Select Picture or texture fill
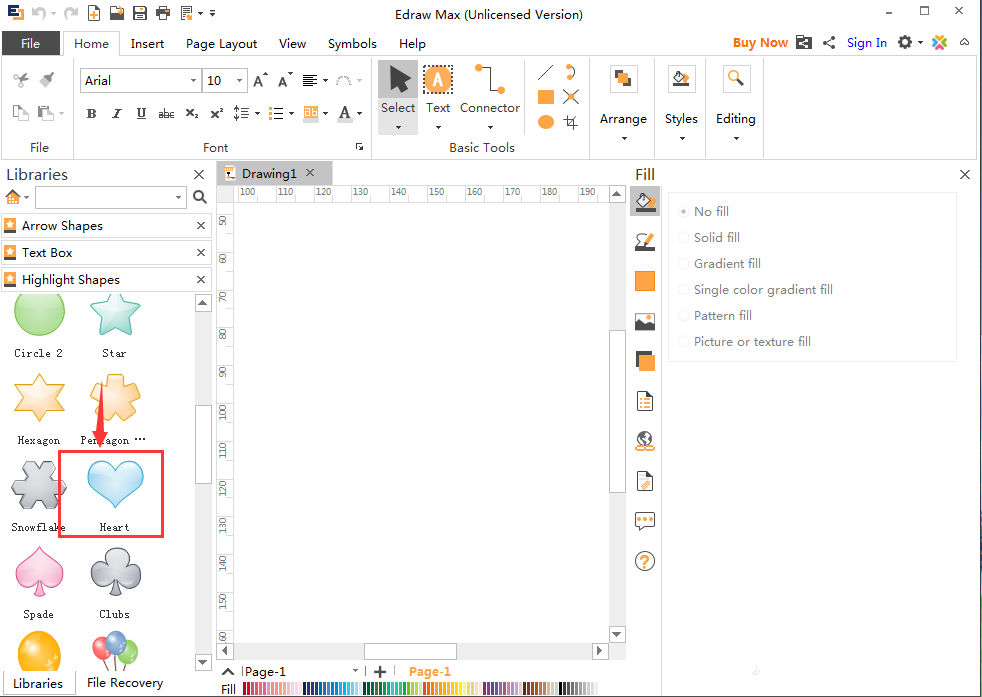Image resolution: width=982 pixels, height=697 pixels. pyautogui.click(x=745, y=341)
